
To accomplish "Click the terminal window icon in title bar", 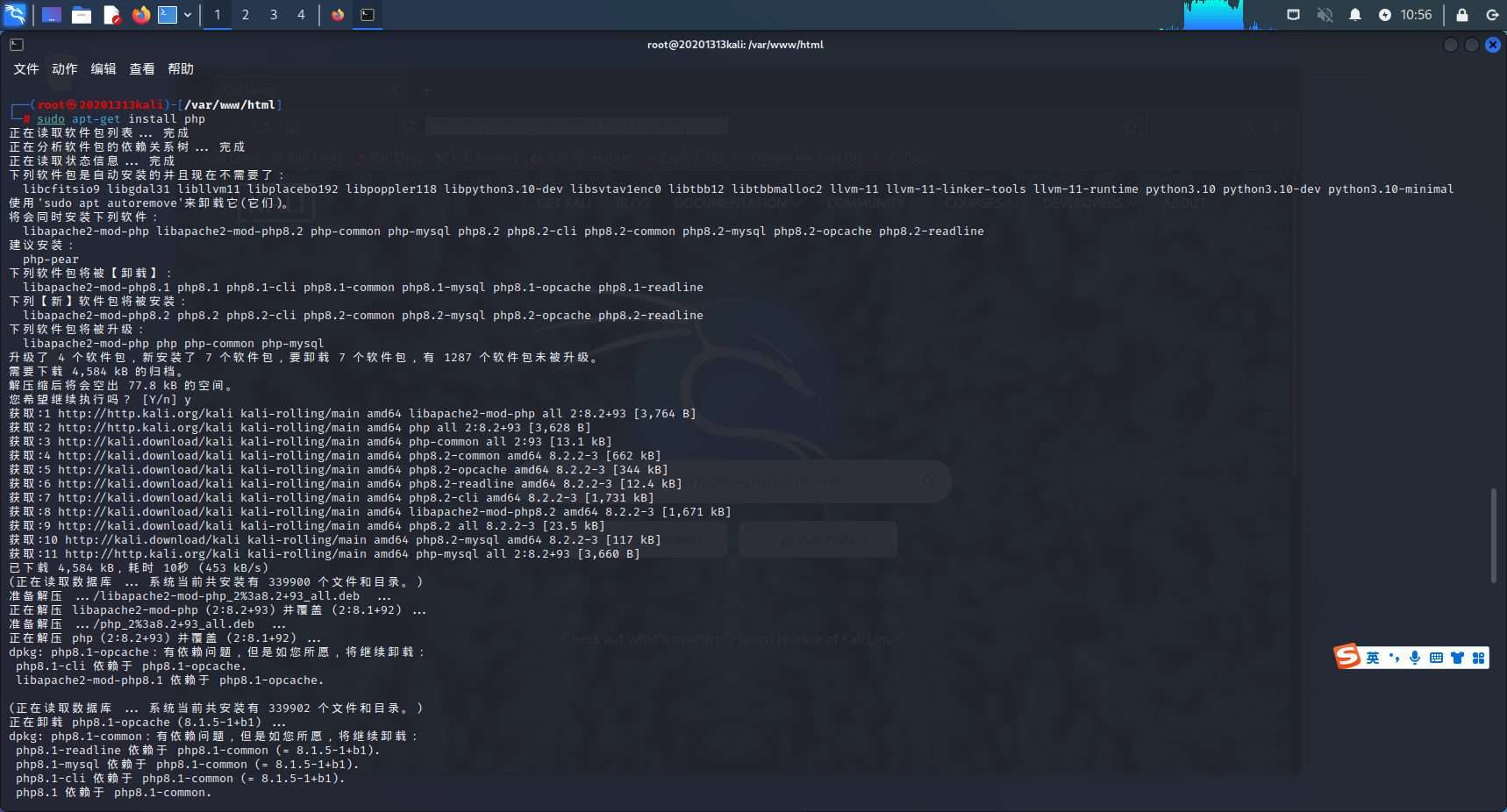I will point(17,45).
